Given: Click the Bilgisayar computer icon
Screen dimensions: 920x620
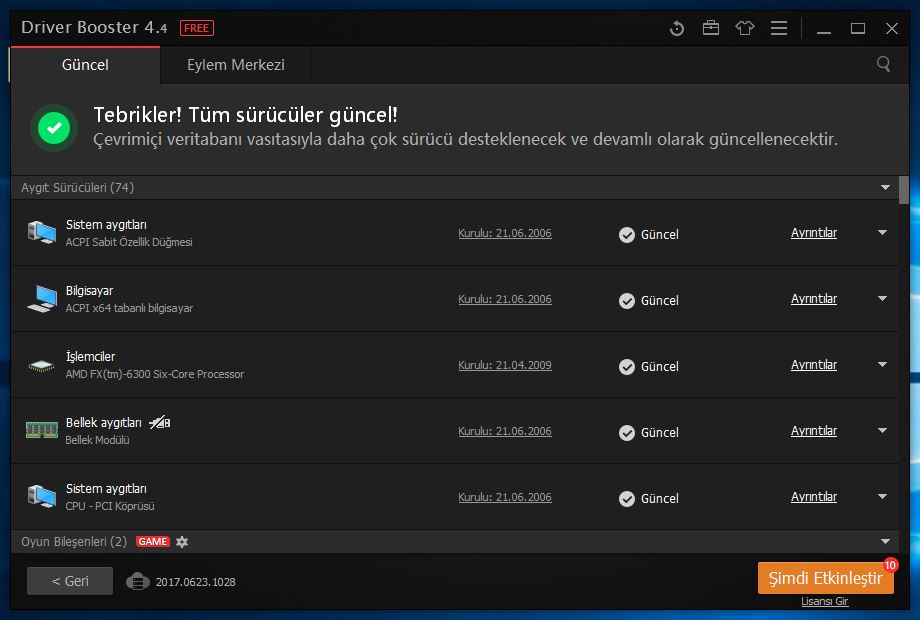Looking at the screenshot, I should [x=42, y=299].
